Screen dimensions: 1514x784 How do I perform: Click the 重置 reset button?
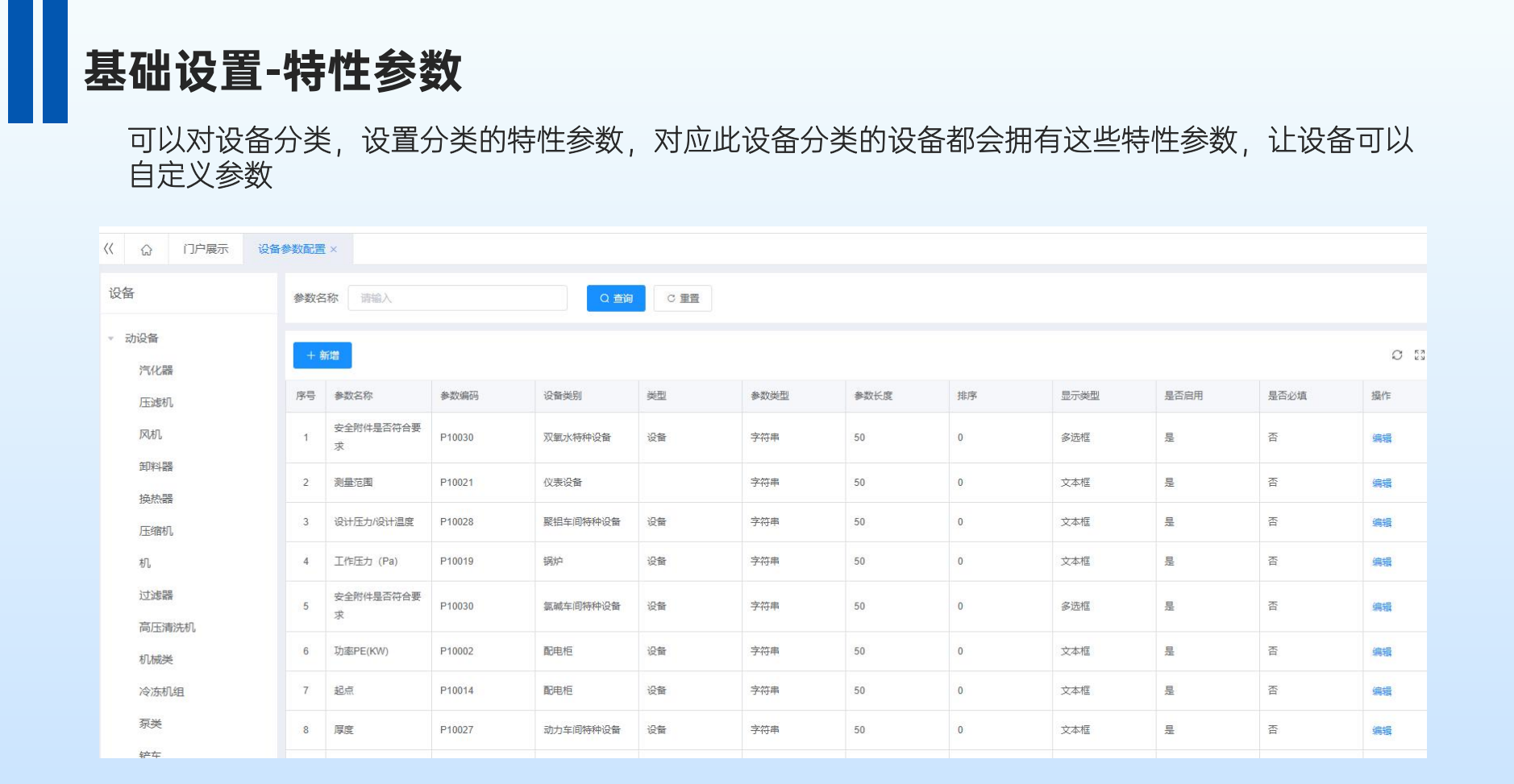(683, 298)
